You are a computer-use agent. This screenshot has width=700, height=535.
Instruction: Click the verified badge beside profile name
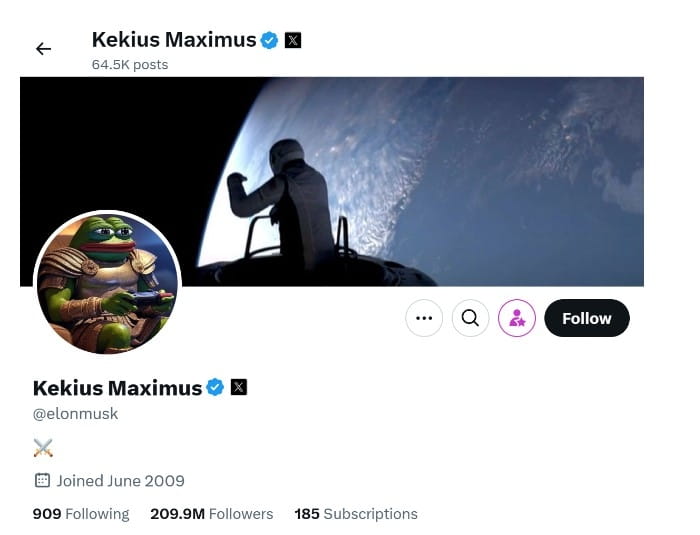tap(215, 387)
